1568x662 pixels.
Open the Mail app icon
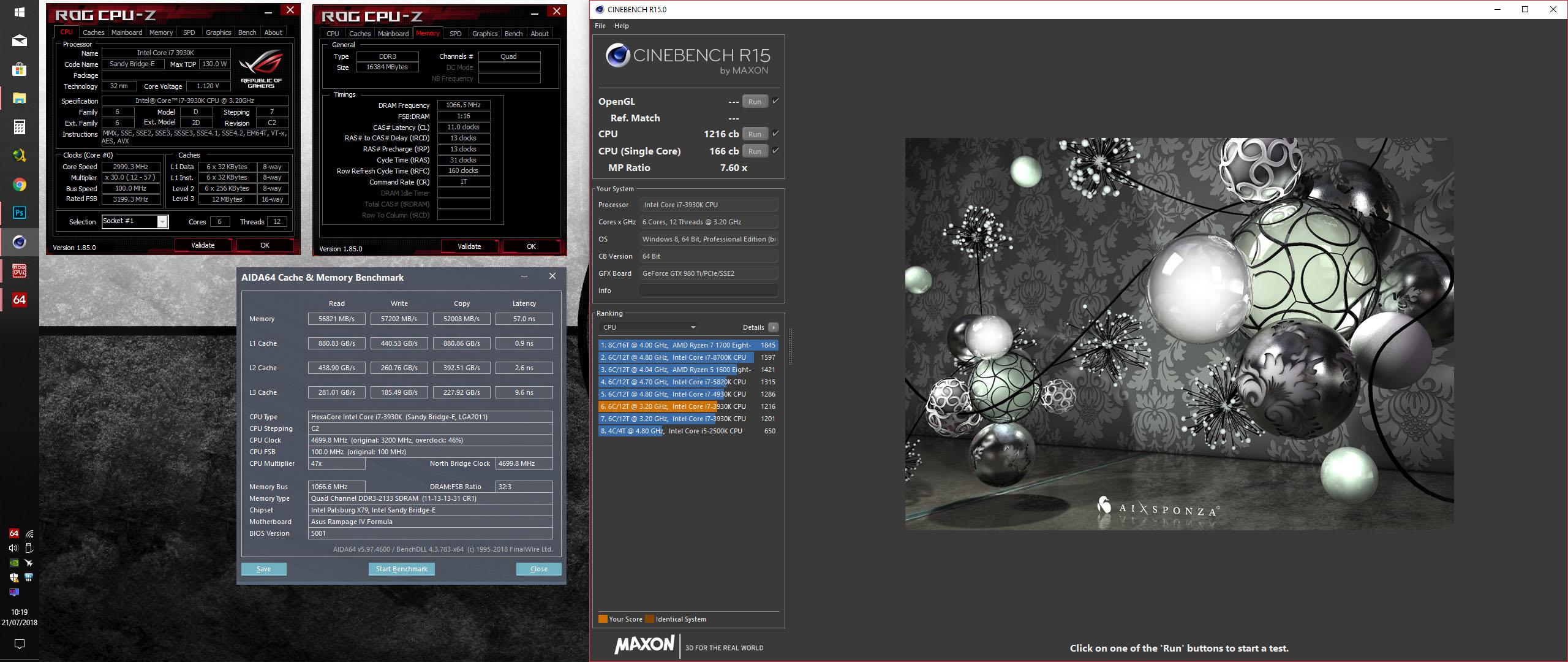[x=19, y=40]
